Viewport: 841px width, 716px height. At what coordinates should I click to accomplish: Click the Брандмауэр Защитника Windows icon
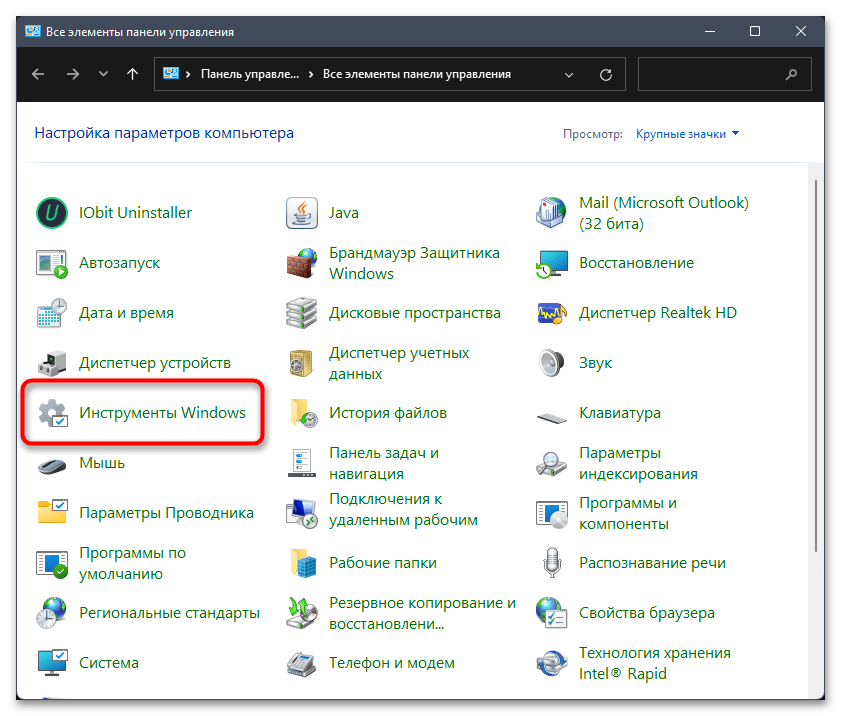click(302, 264)
